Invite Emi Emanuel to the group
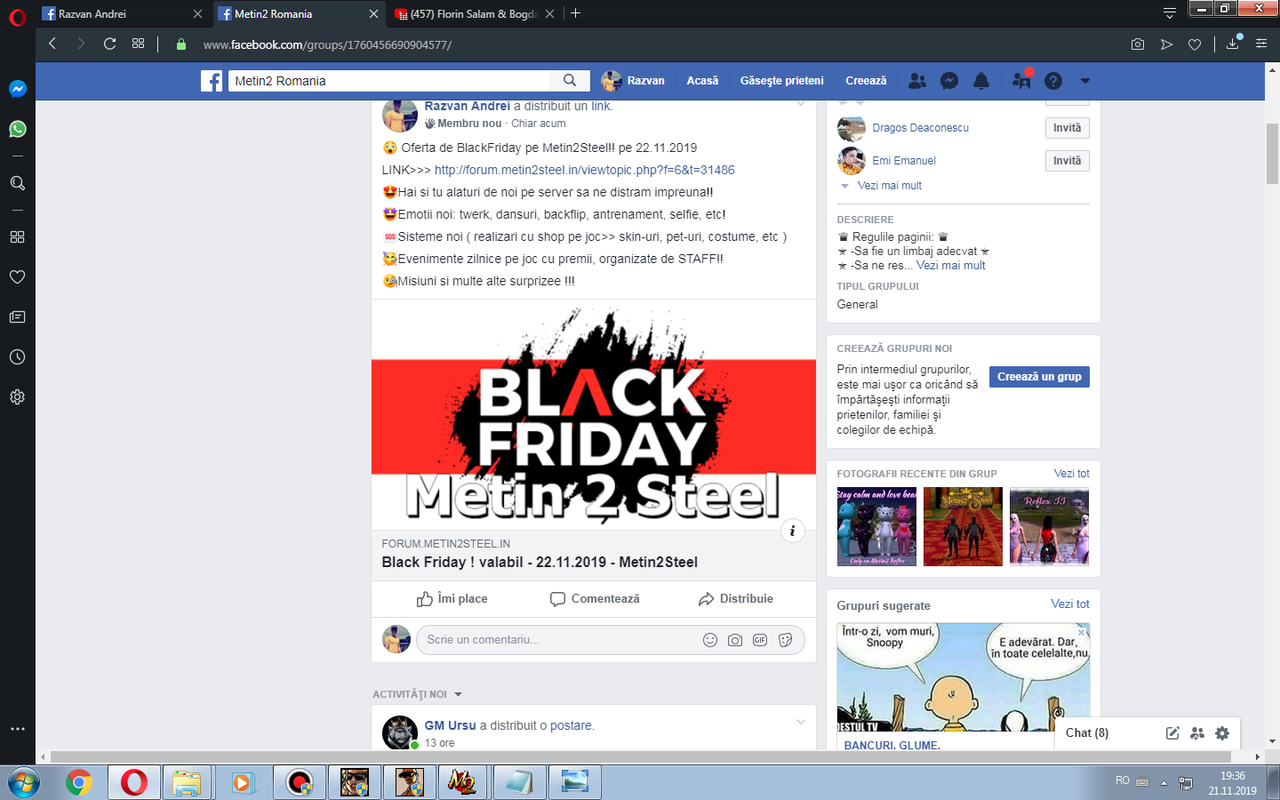 click(1067, 161)
